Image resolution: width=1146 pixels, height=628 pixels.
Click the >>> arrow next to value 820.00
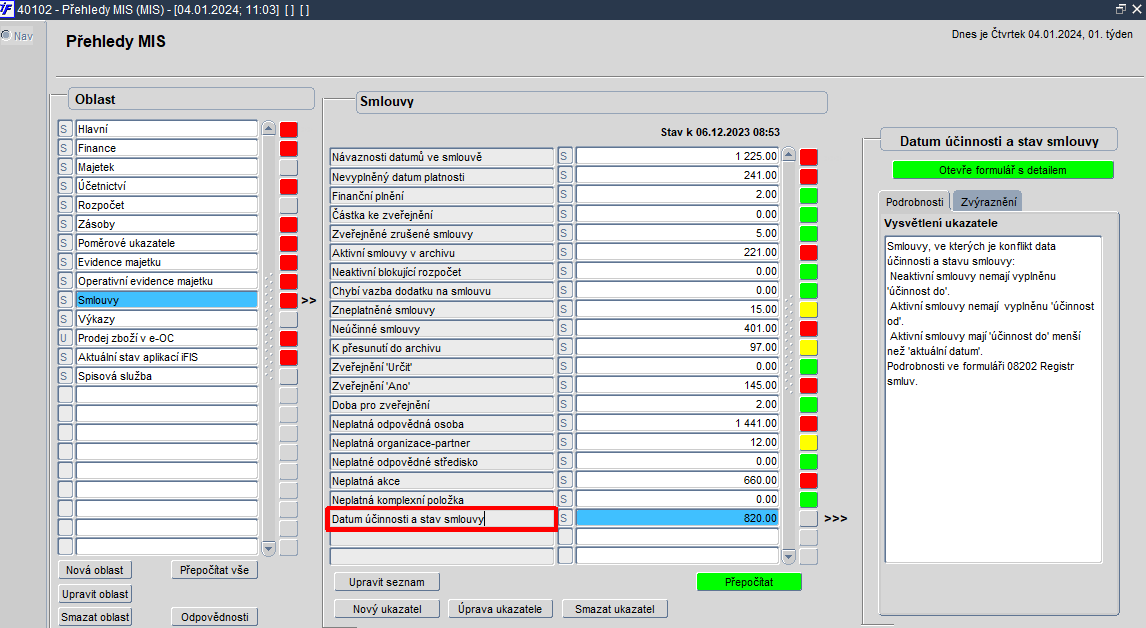pos(835,518)
